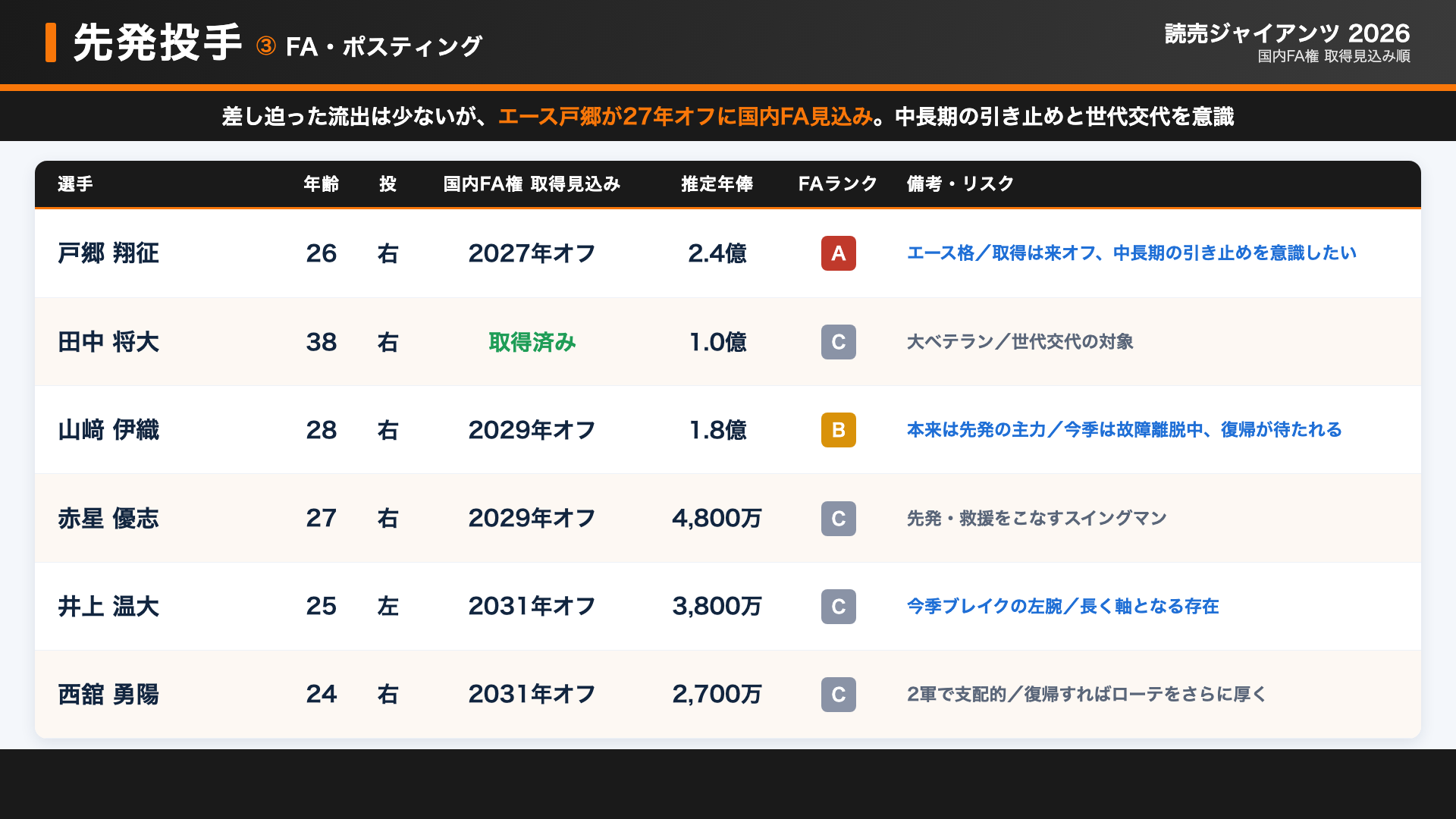Click note エース格／取得は来オフ for 戸郷
The width and height of the screenshot is (1456, 819).
(1131, 253)
